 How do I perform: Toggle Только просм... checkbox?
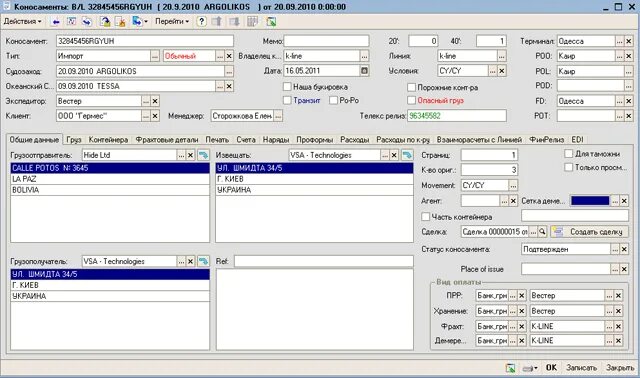(x=569, y=167)
